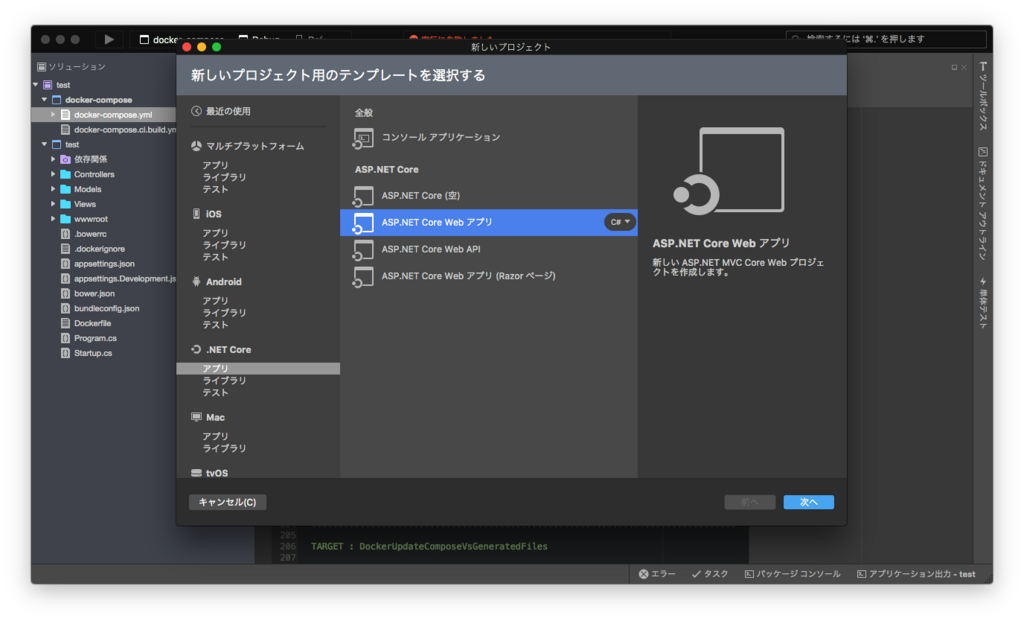Open the C# language dropdown
1024x621 pixels.
click(620, 222)
